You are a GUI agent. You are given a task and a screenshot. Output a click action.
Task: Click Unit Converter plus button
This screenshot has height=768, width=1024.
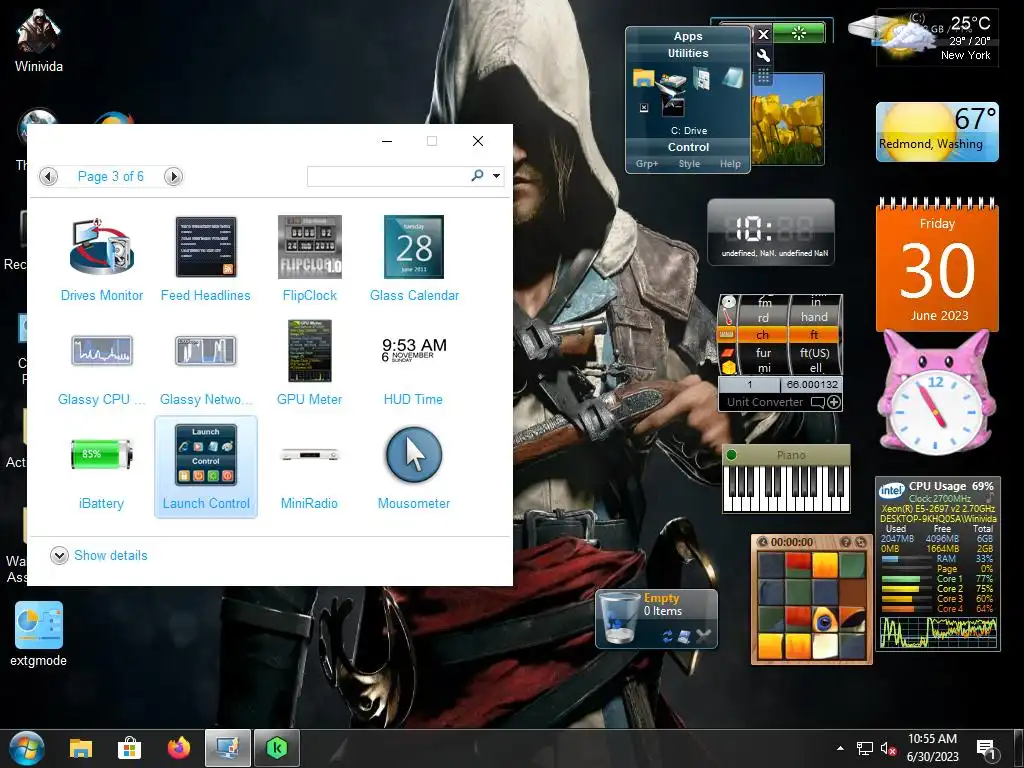834,402
